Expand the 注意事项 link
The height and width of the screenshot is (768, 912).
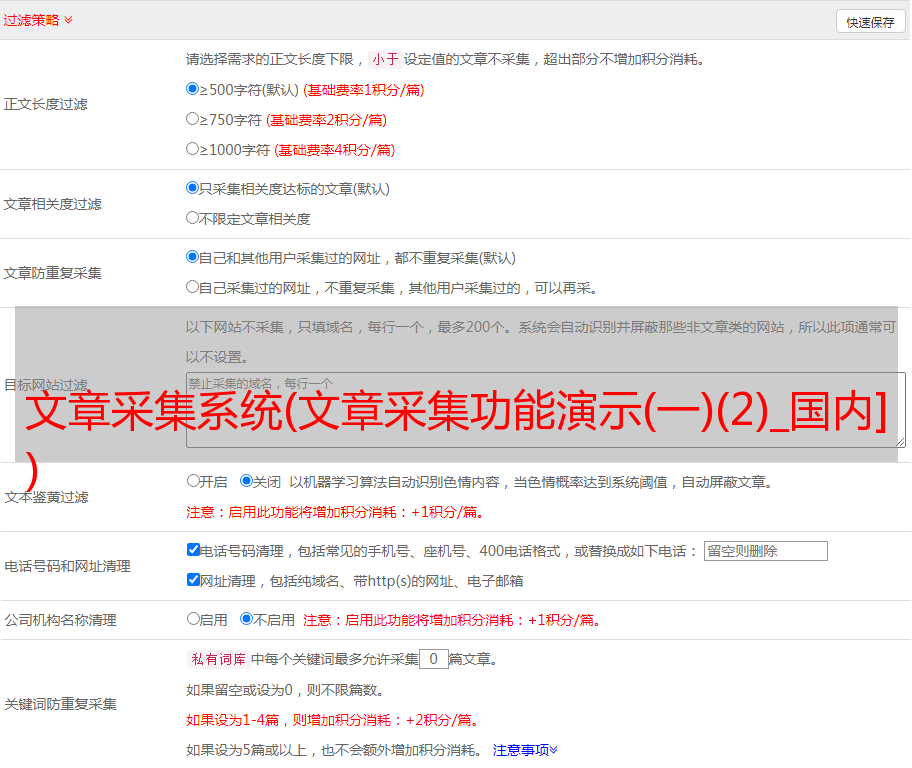(x=525, y=750)
